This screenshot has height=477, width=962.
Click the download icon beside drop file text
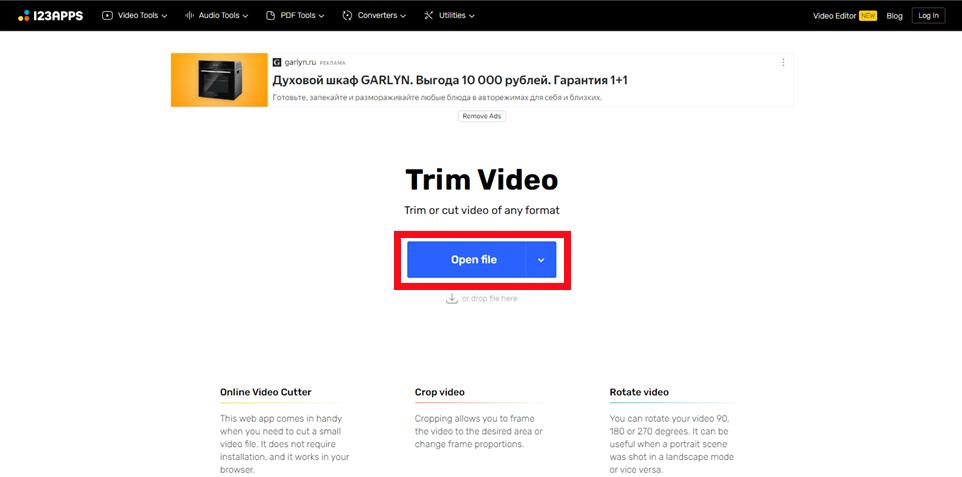pyautogui.click(x=452, y=298)
